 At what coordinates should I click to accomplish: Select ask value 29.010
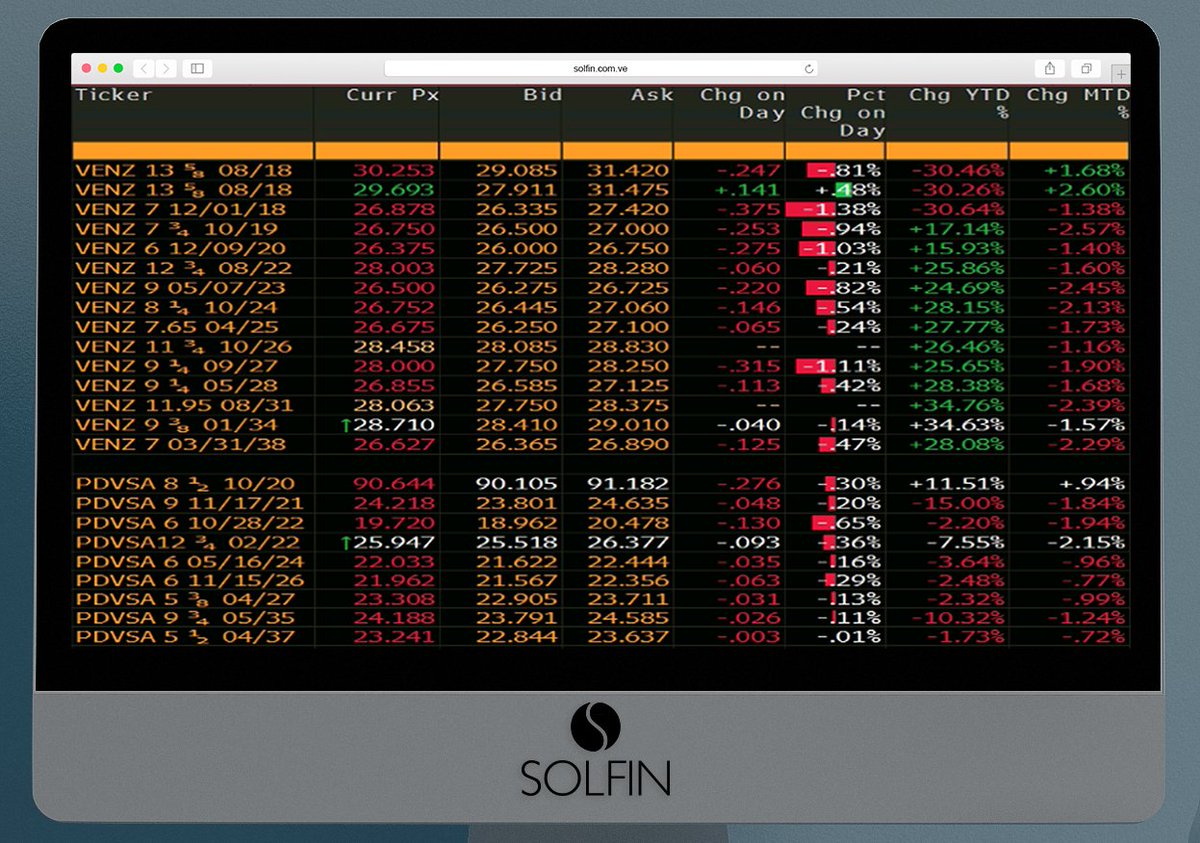coord(628,424)
